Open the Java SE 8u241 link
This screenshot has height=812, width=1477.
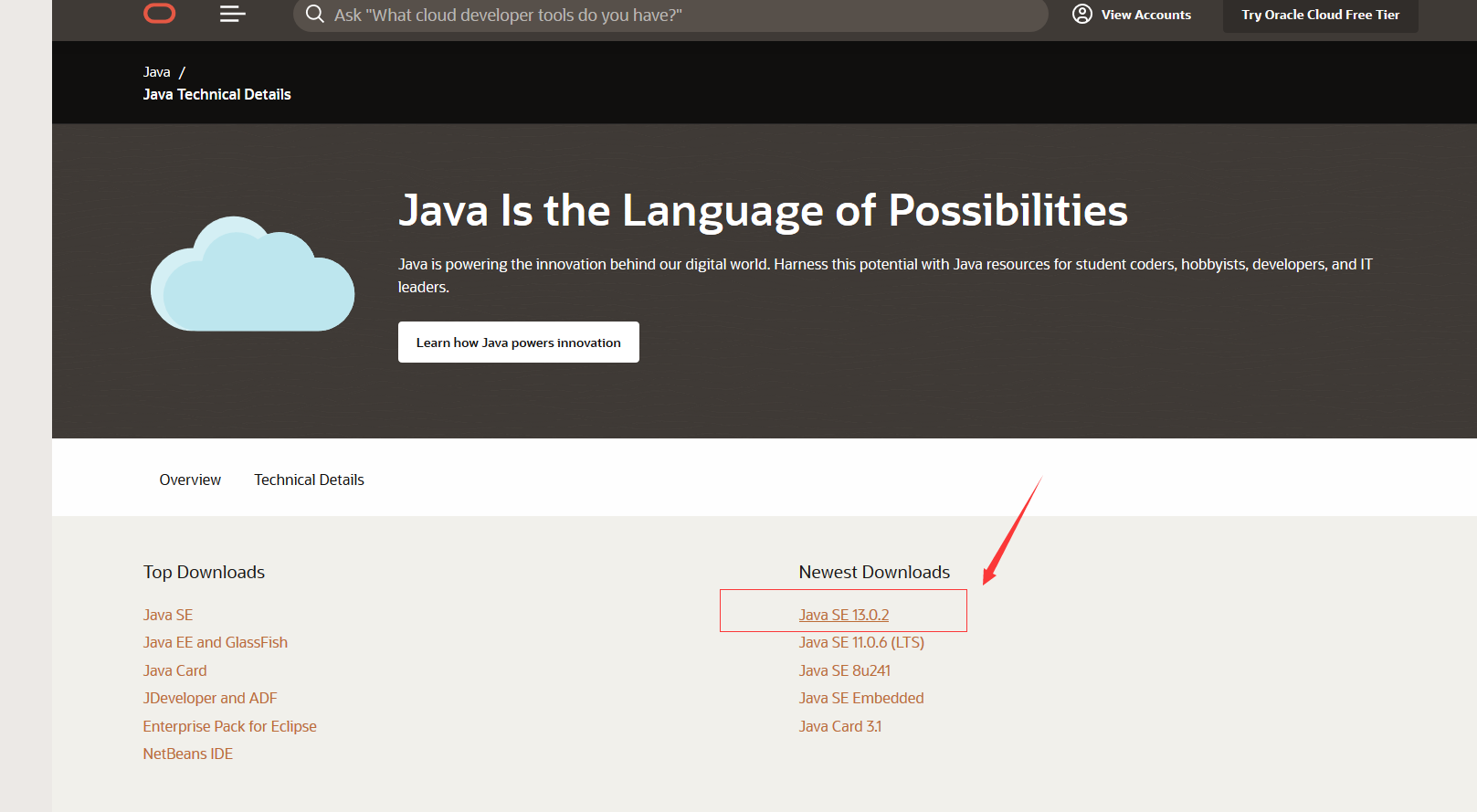(844, 670)
